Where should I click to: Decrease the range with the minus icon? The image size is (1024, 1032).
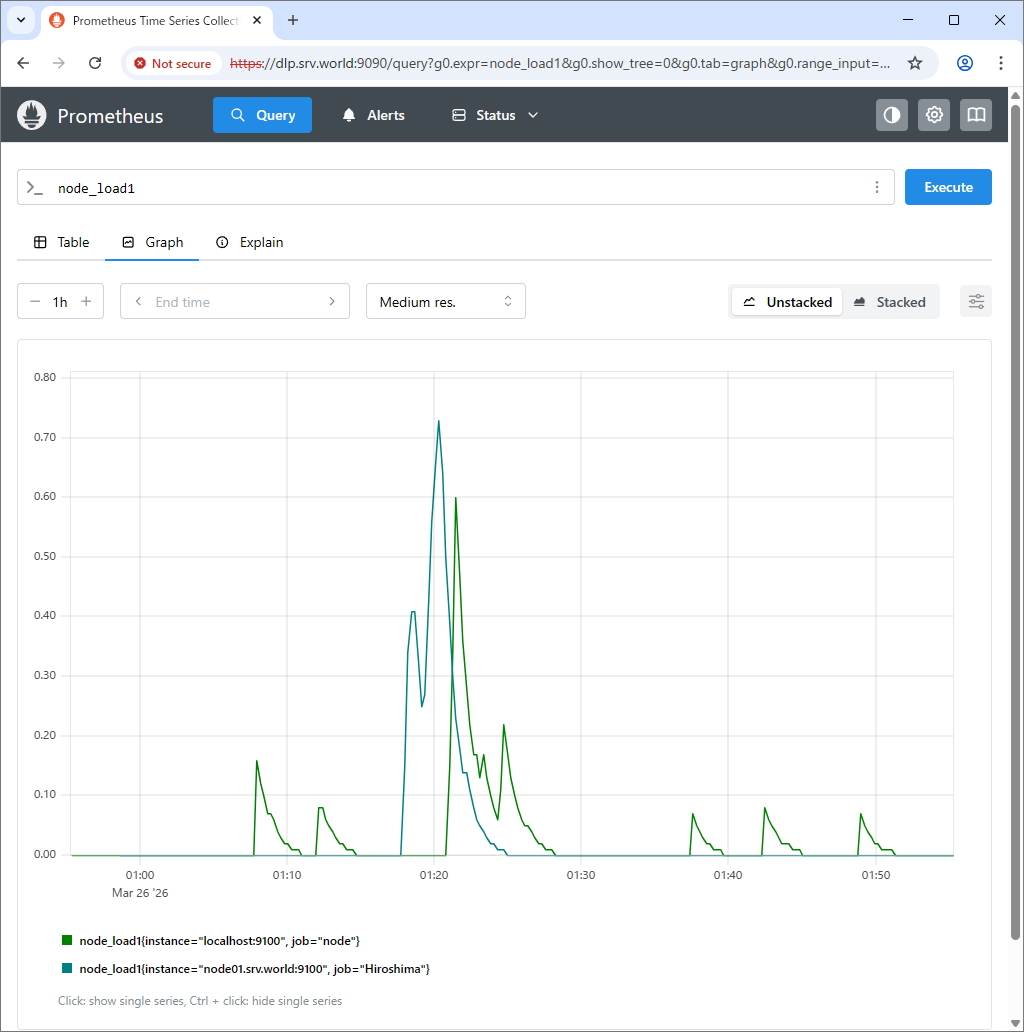tap(35, 302)
